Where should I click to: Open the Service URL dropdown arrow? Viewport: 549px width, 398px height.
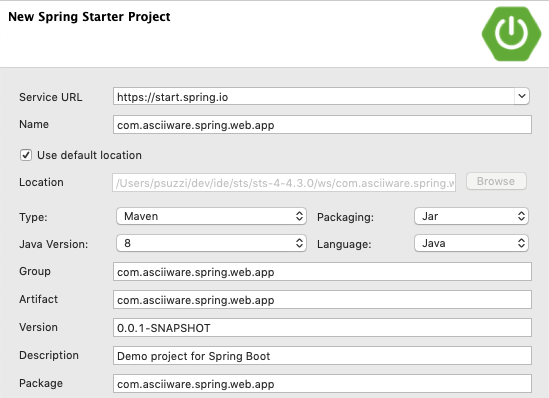pyautogui.click(x=522, y=96)
